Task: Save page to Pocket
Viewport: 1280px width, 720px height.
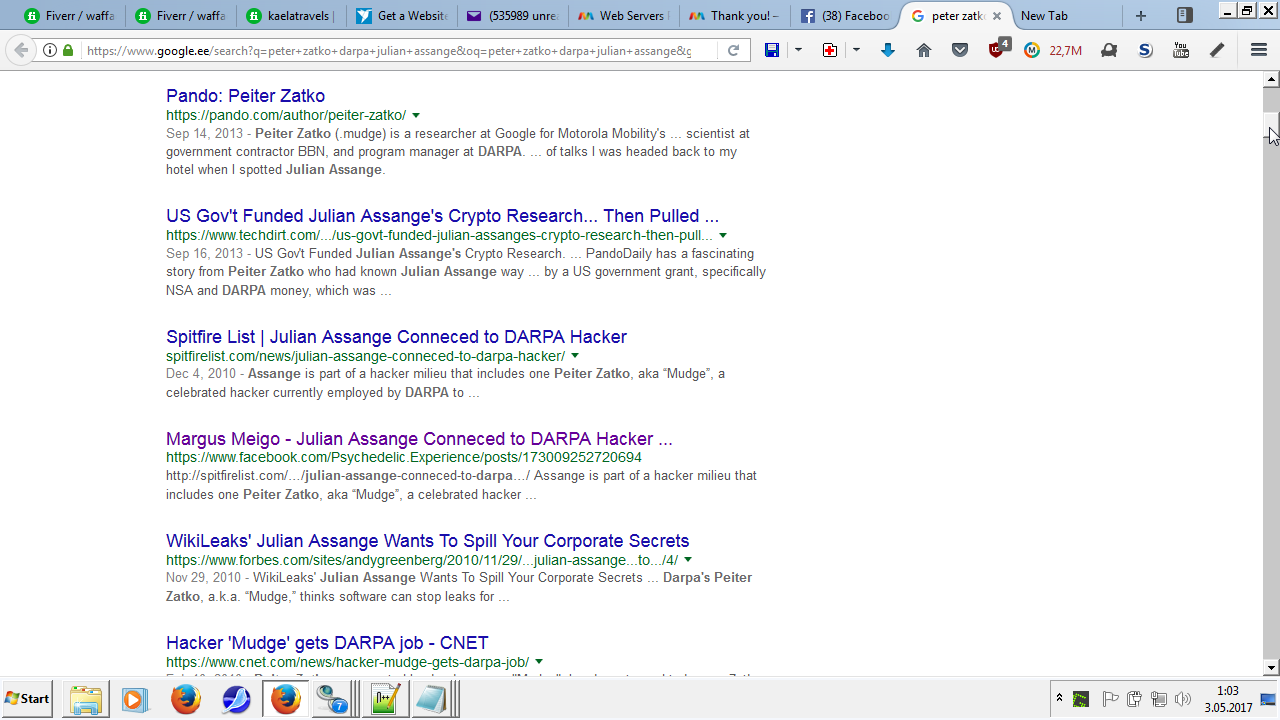Action: (960, 50)
